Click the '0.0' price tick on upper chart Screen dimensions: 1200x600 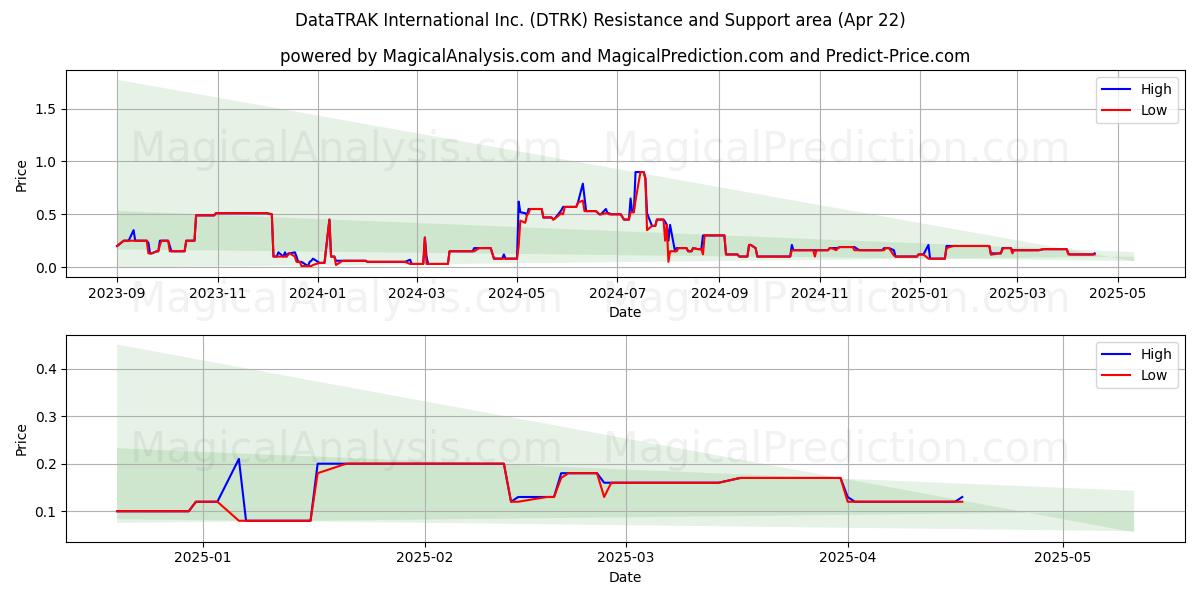coord(48,268)
